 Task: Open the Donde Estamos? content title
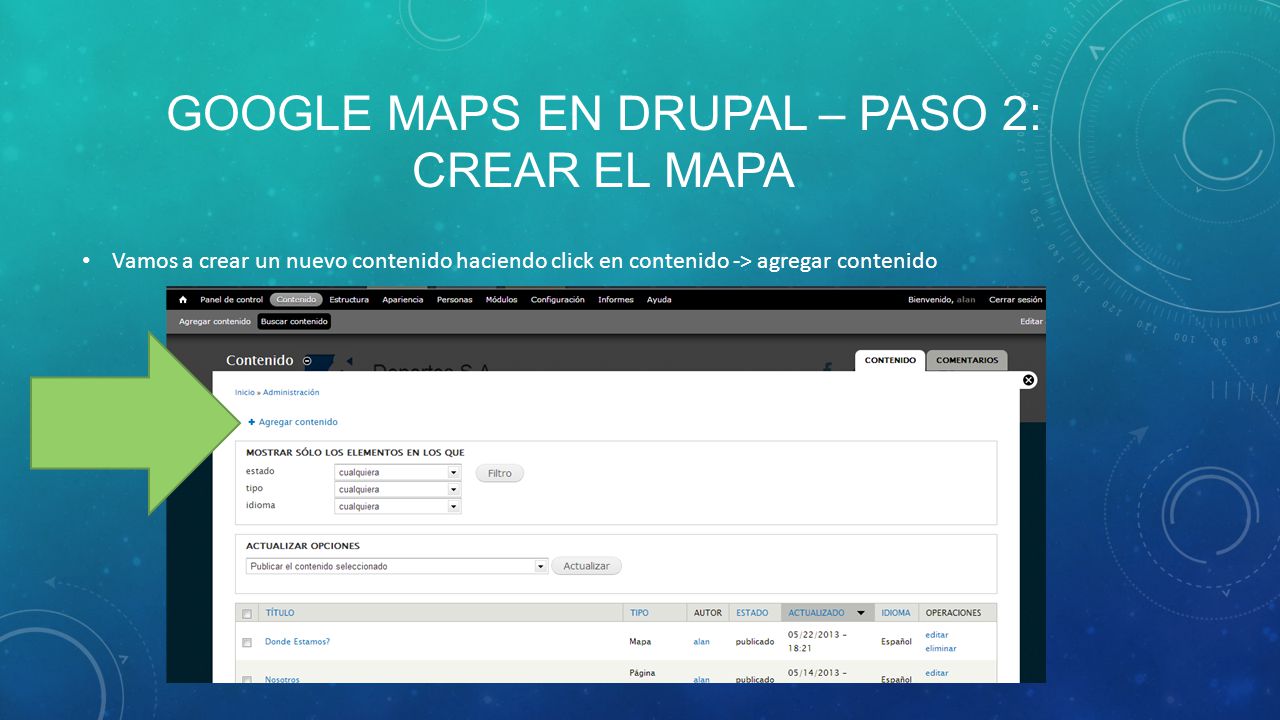(297, 642)
